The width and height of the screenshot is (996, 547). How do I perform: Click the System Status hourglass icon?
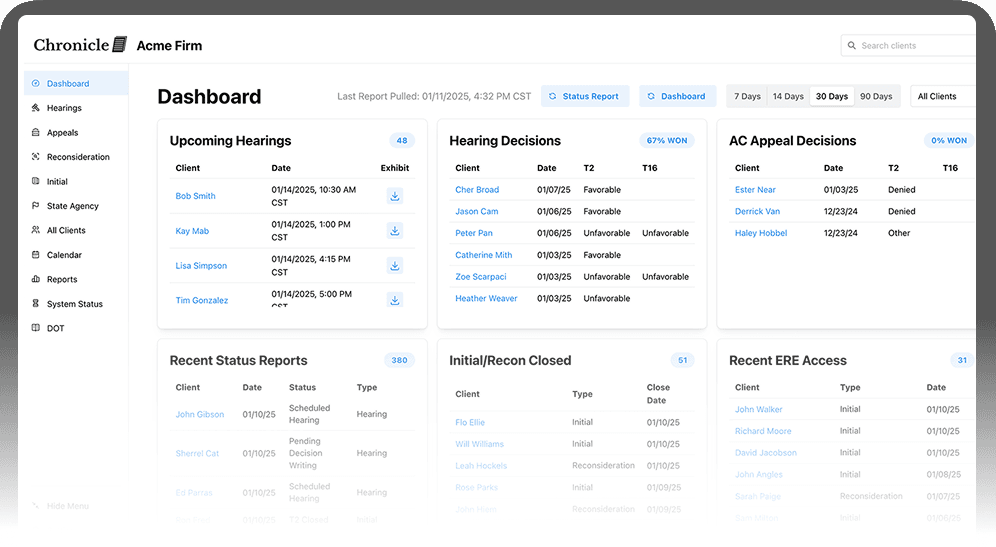coord(36,303)
